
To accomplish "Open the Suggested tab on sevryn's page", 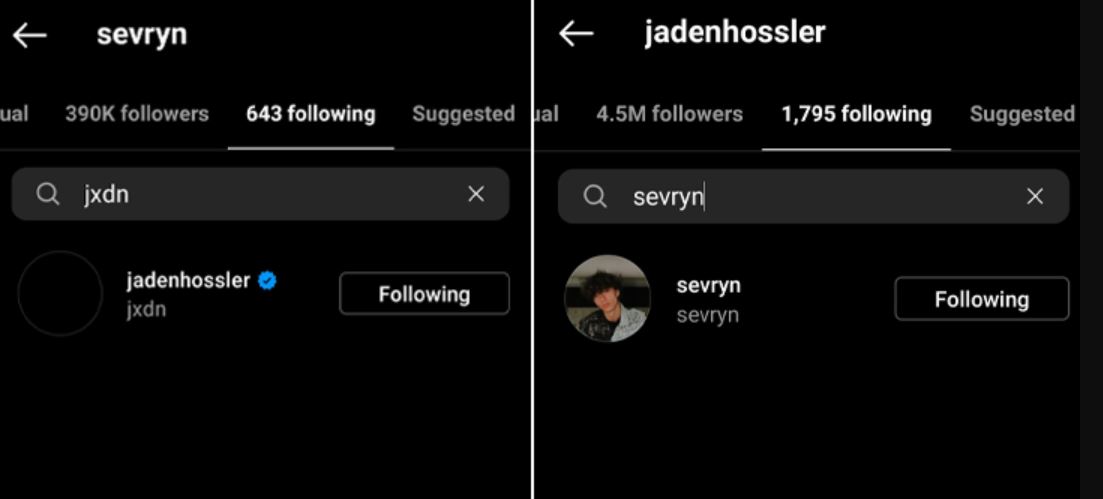I will click(464, 114).
